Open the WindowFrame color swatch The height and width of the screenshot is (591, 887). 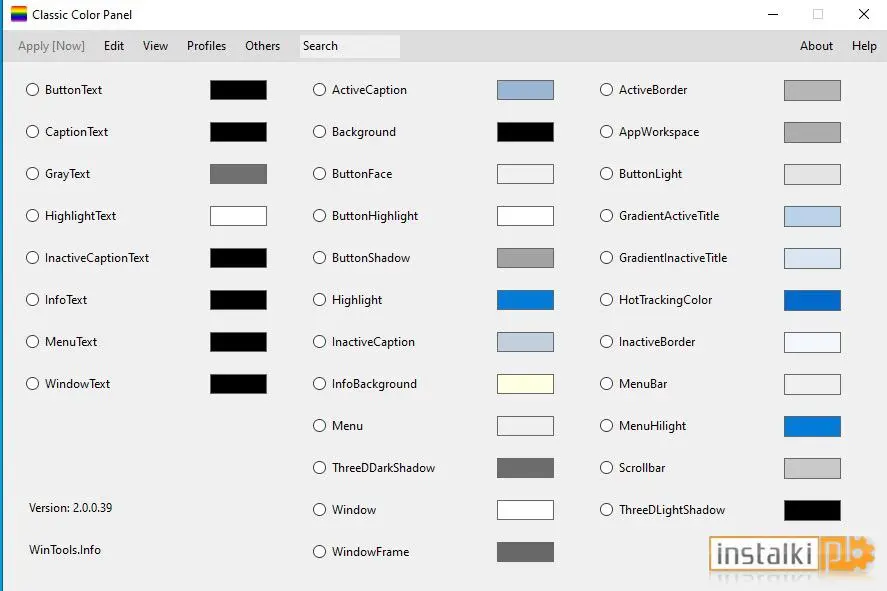pyautogui.click(x=525, y=552)
